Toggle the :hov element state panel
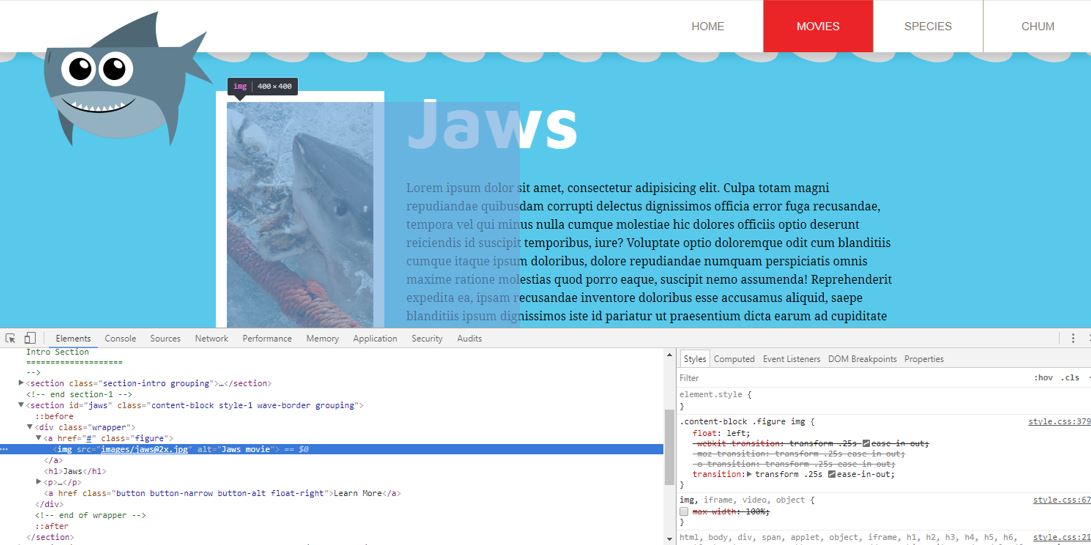The height and width of the screenshot is (545, 1091). pos(1043,378)
